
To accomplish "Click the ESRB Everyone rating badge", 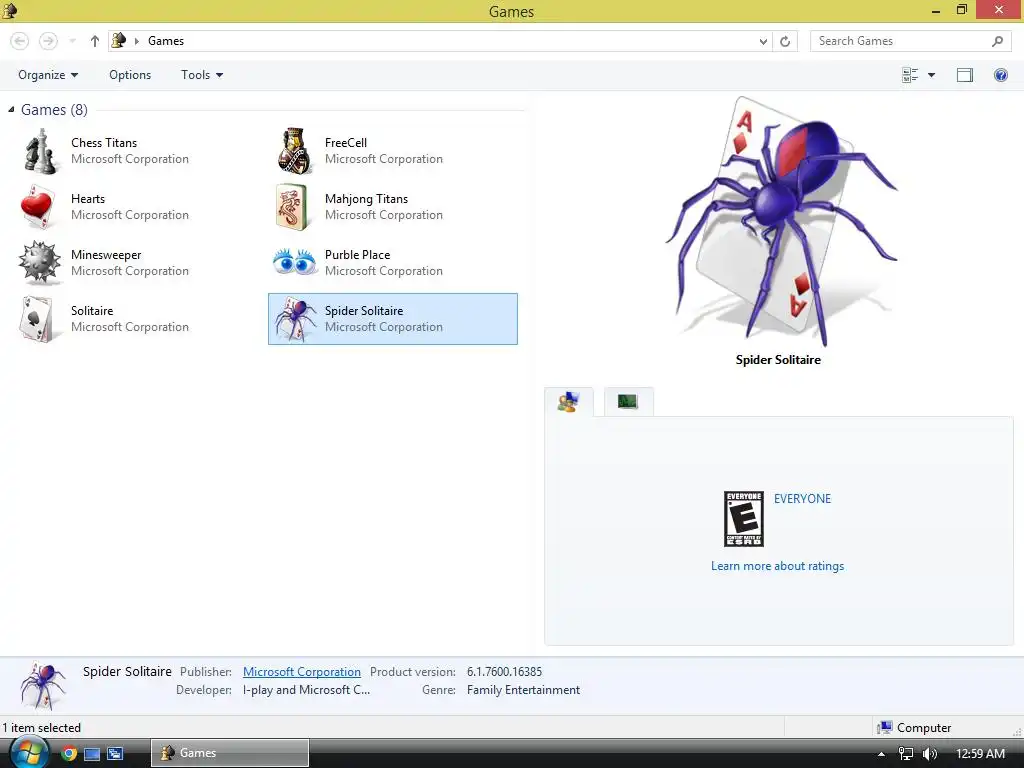I will [744, 519].
